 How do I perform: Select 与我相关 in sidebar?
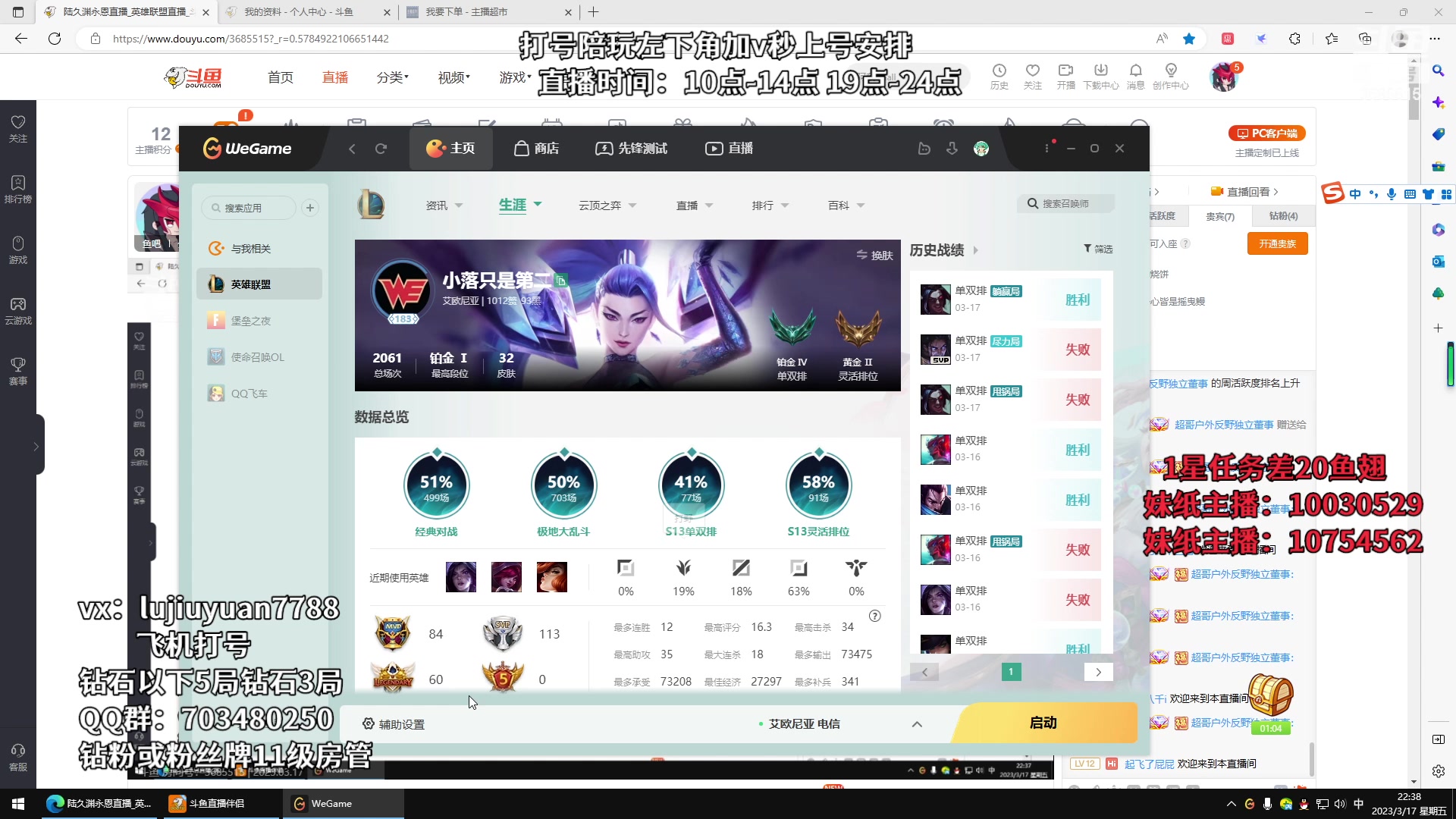click(259, 249)
